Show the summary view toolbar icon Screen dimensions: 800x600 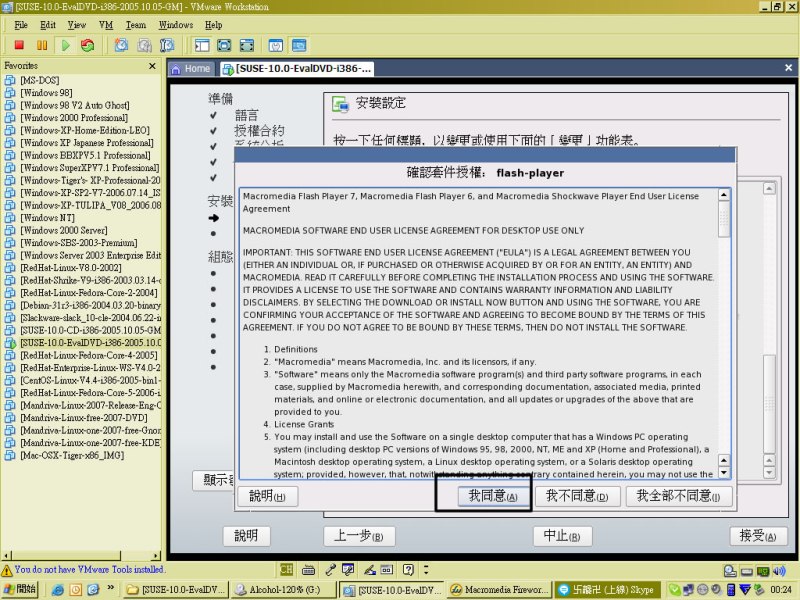[x=276, y=45]
